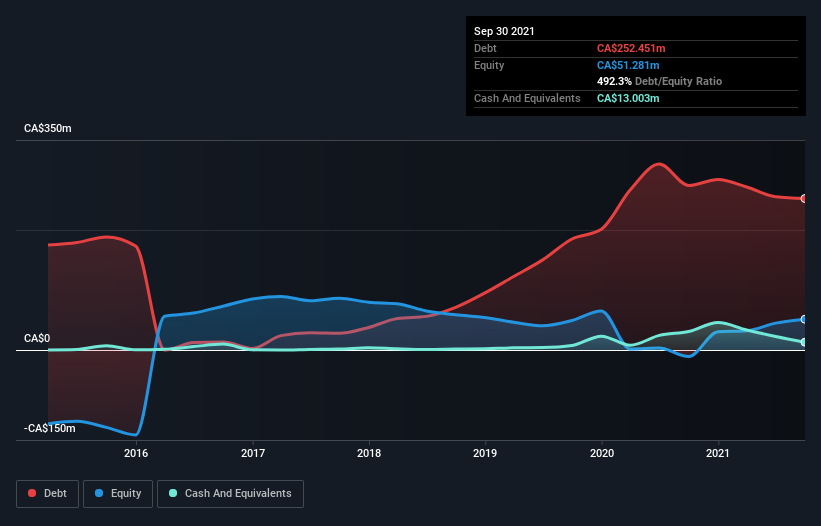Select the blue Equity end-point marker

[x=804, y=319]
